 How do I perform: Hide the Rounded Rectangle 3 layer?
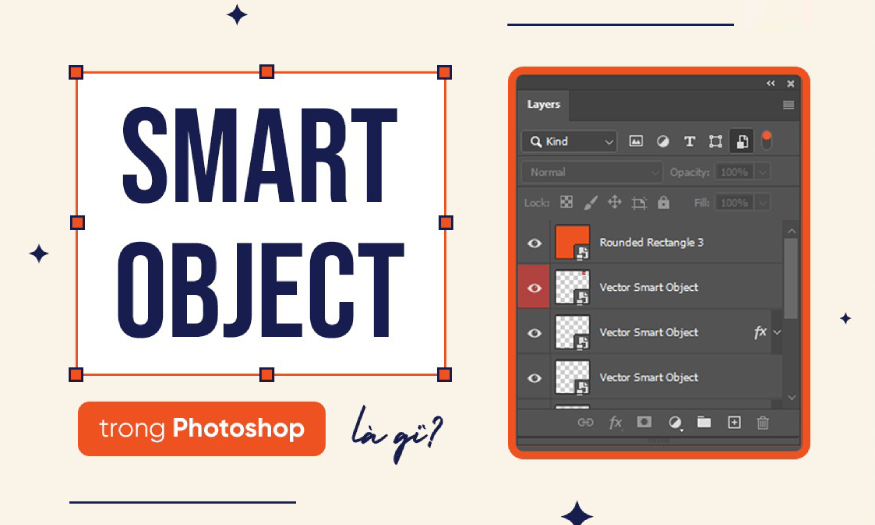point(534,243)
